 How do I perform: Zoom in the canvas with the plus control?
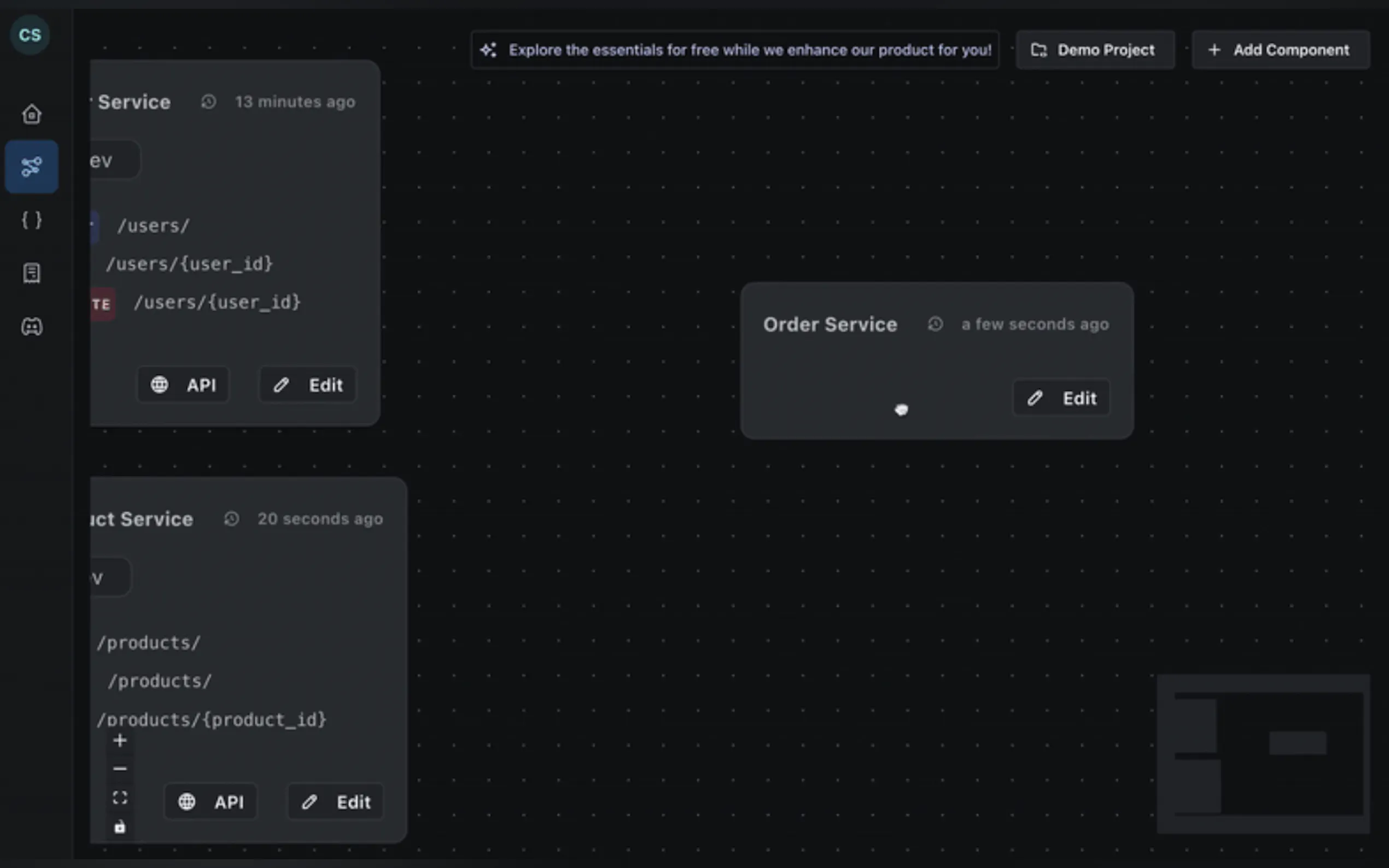coord(119,741)
